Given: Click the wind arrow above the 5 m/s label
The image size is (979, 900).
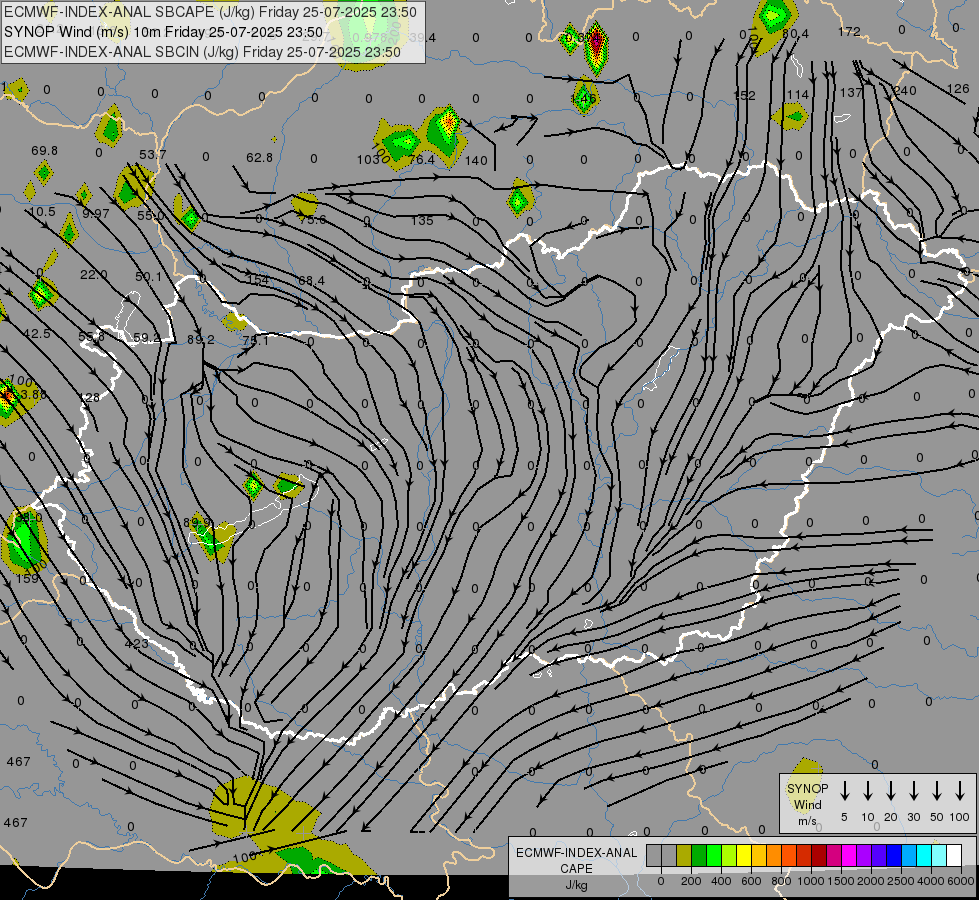Looking at the screenshot, I should click(x=844, y=791).
